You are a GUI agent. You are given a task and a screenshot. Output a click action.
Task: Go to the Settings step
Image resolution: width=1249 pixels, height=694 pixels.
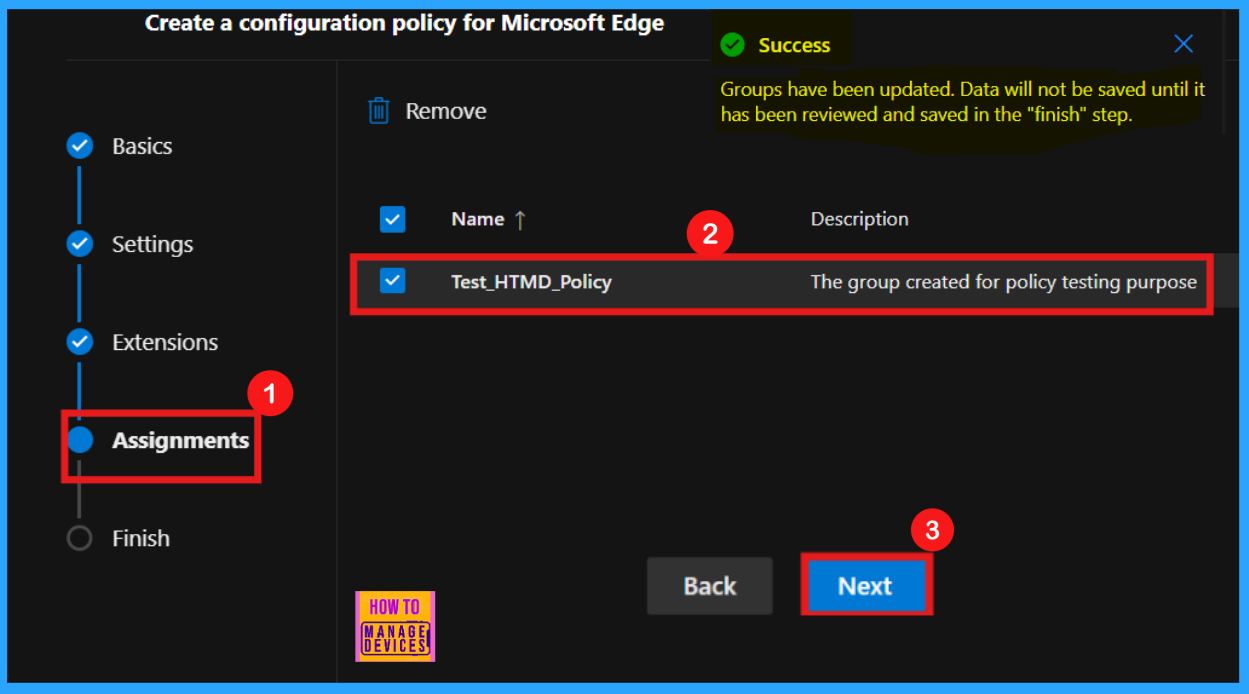point(152,244)
